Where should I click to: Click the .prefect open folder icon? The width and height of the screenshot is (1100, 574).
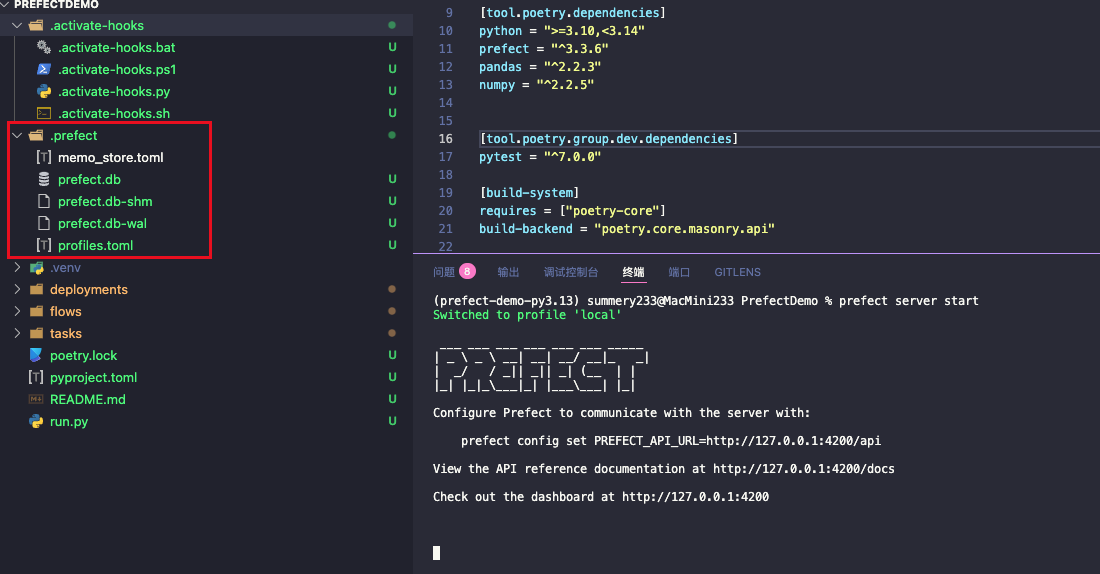(x=36, y=135)
